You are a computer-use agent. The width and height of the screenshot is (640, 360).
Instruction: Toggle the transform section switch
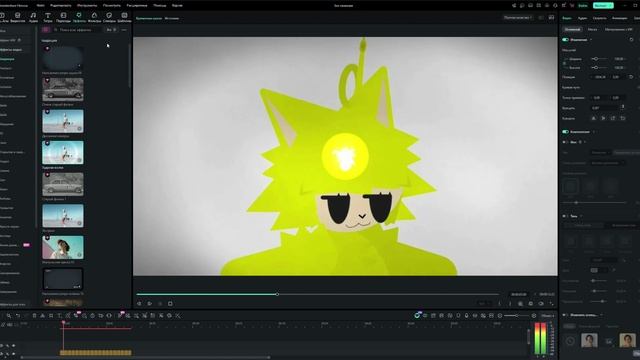point(565,40)
